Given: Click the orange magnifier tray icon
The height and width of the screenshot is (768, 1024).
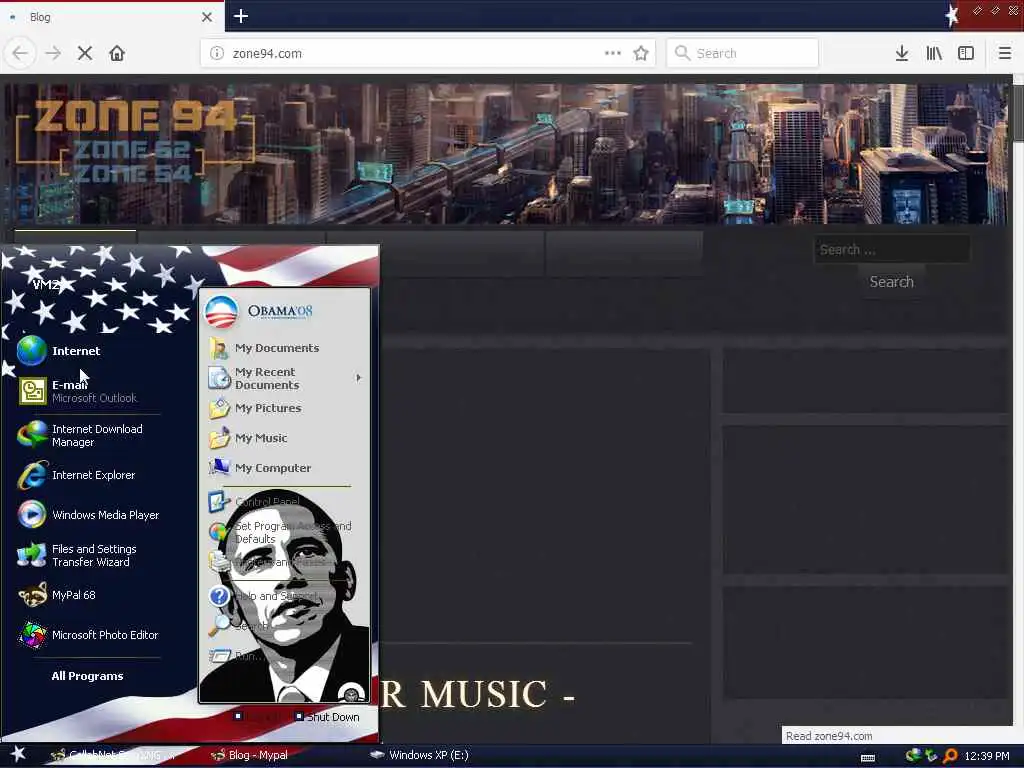Looking at the screenshot, I should (x=950, y=756).
